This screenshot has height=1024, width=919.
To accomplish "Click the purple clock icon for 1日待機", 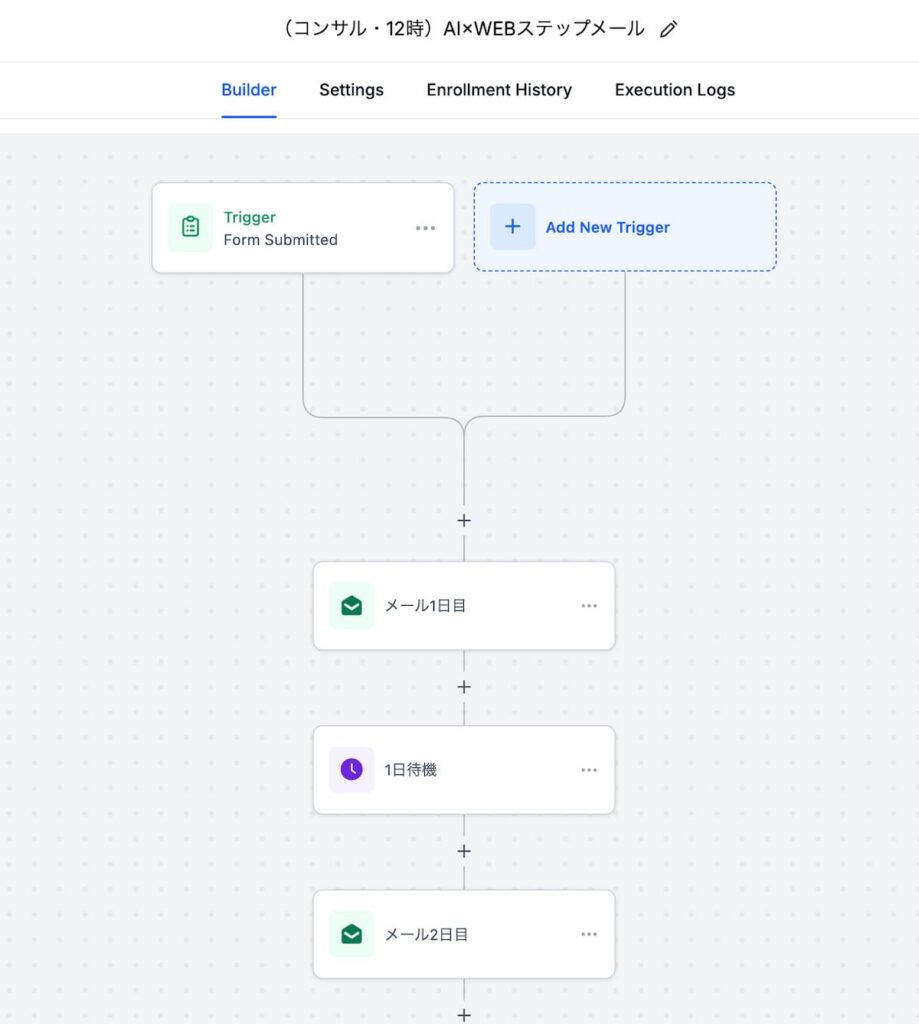I will (351, 769).
